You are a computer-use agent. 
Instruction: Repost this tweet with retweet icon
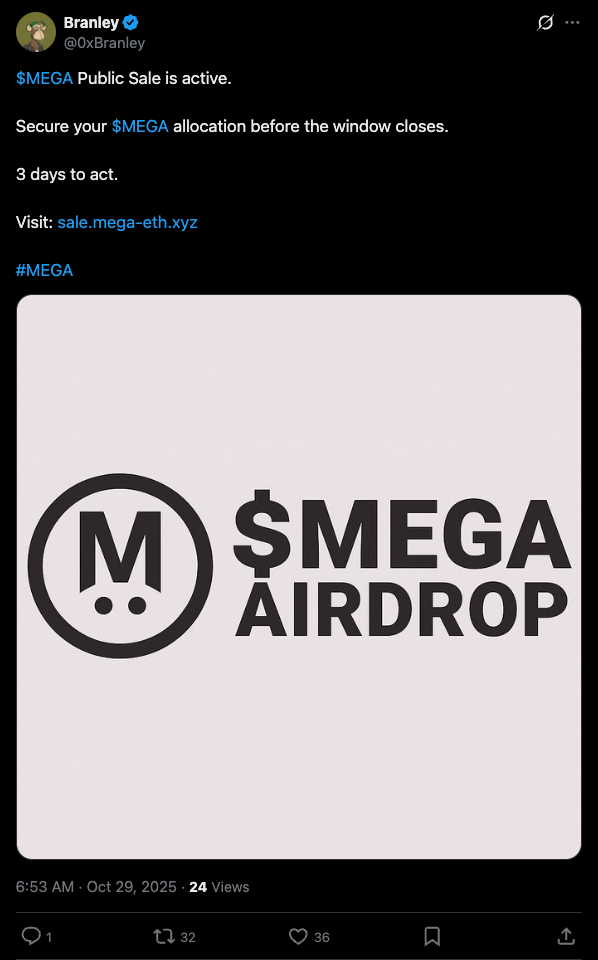pos(163,936)
